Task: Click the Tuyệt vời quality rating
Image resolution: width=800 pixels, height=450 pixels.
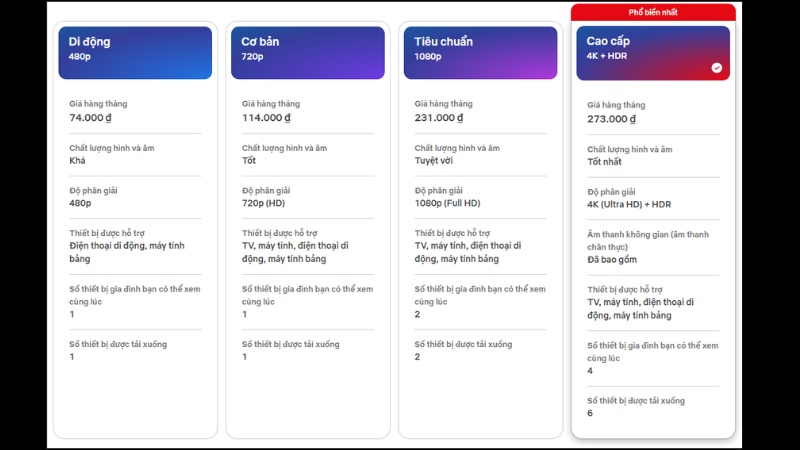Action: 435,160
